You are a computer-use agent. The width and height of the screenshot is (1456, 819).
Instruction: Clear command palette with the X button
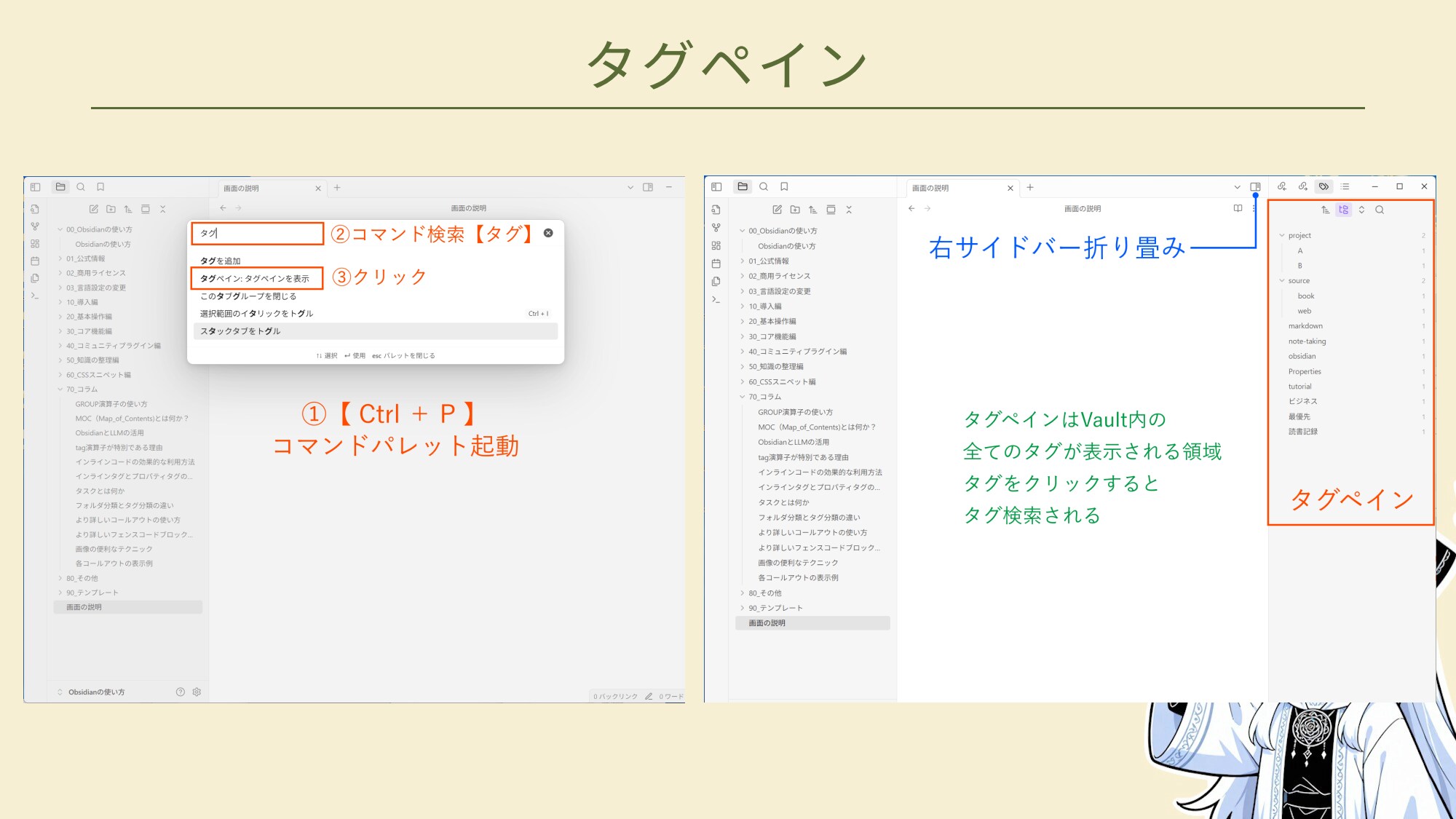pyautogui.click(x=548, y=233)
